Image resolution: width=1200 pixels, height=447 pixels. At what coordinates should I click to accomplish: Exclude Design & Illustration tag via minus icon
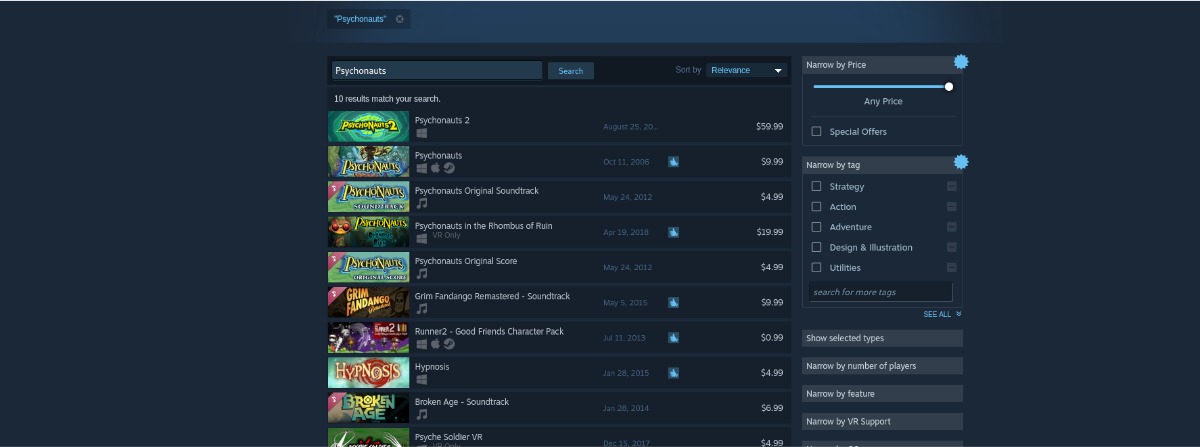pyautogui.click(x=952, y=247)
